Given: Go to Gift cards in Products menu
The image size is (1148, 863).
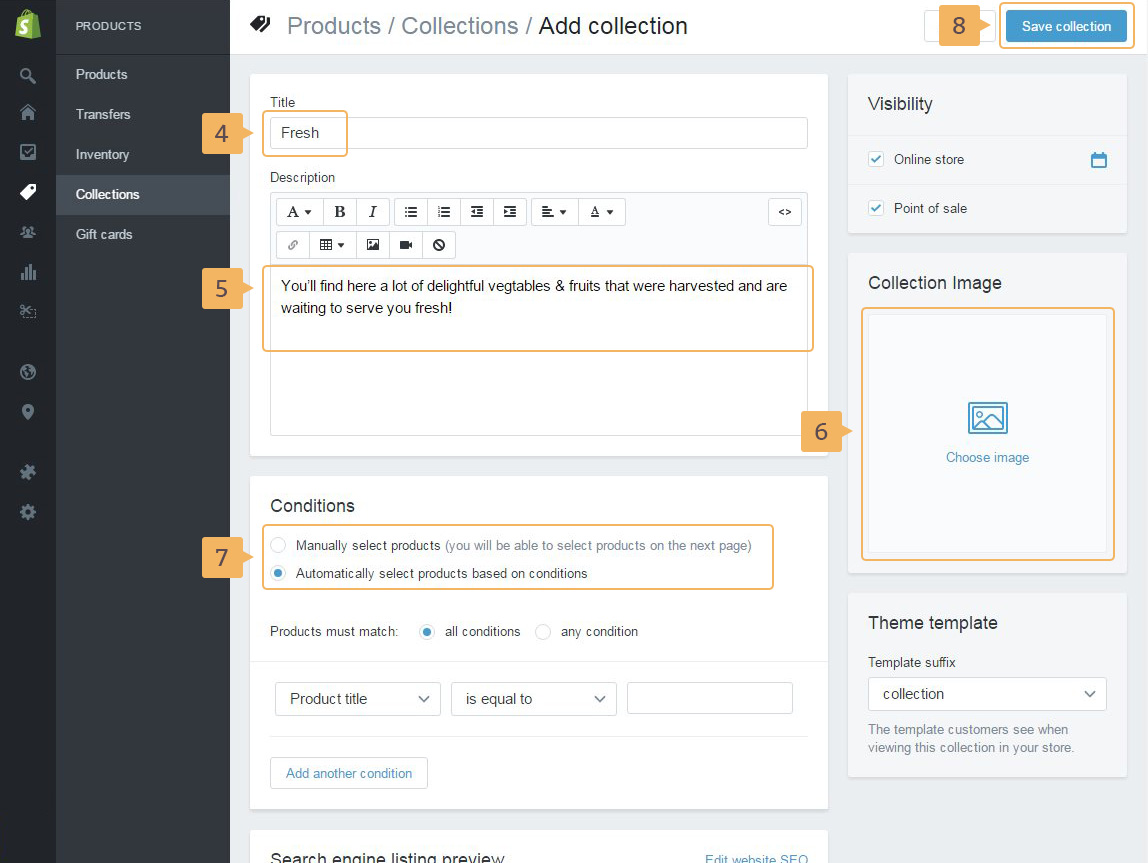Looking at the screenshot, I should pyautogui.click(x=104, y=234).
